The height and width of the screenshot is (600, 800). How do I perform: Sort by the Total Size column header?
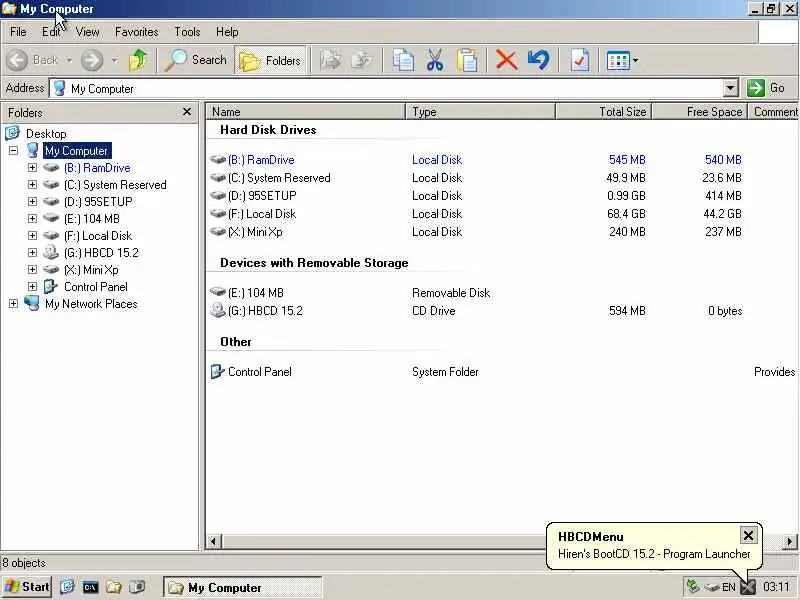point(603,111)
